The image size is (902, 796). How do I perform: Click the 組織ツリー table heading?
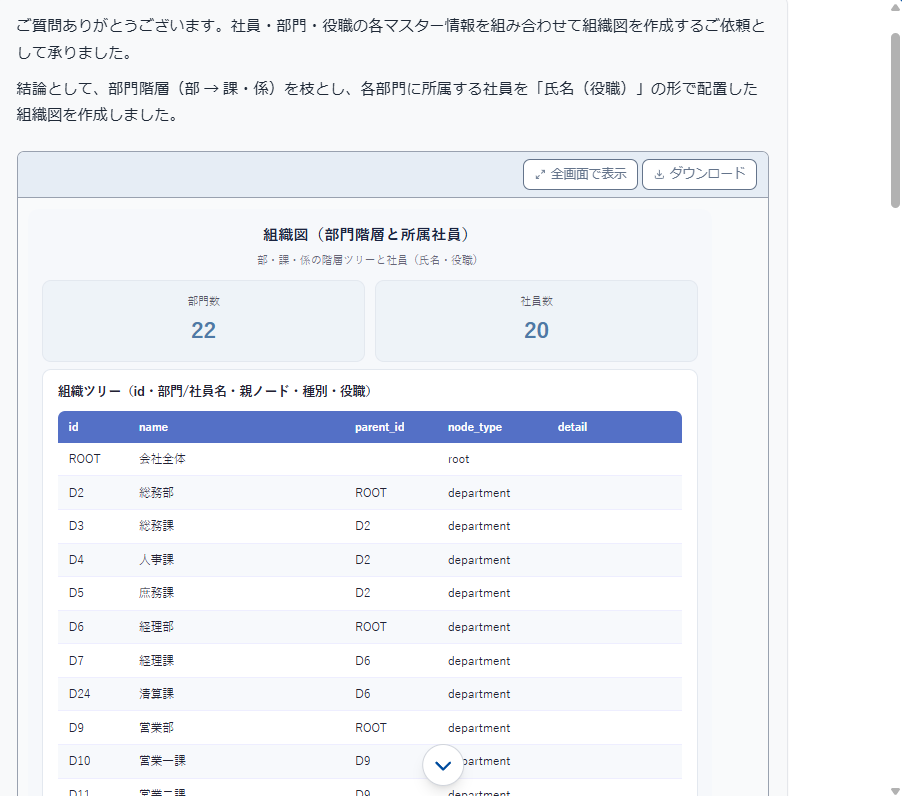click(217, 391)
